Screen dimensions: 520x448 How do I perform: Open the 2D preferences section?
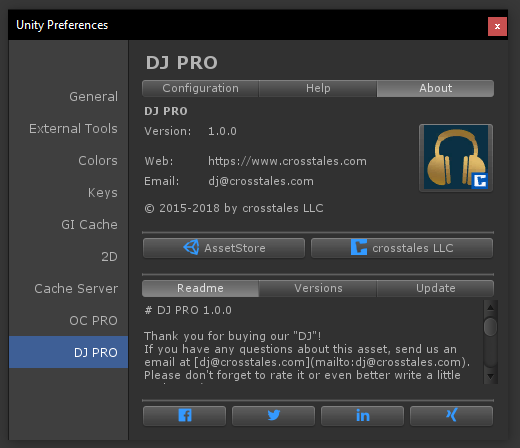click(x=68, y=257)
